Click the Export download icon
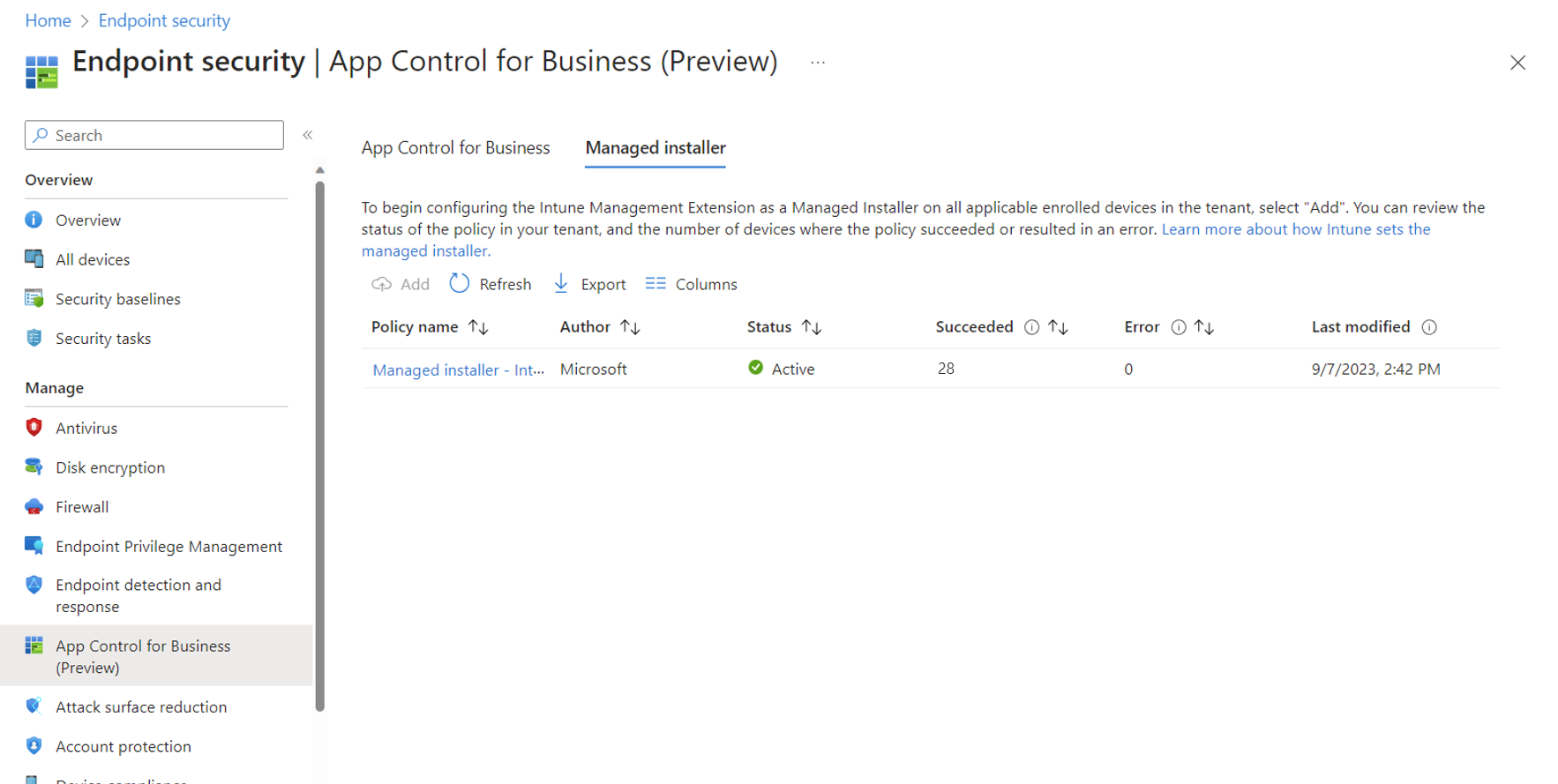This screenshot has height=784, width=1558. pyautogui.click(x=561, y=283)
